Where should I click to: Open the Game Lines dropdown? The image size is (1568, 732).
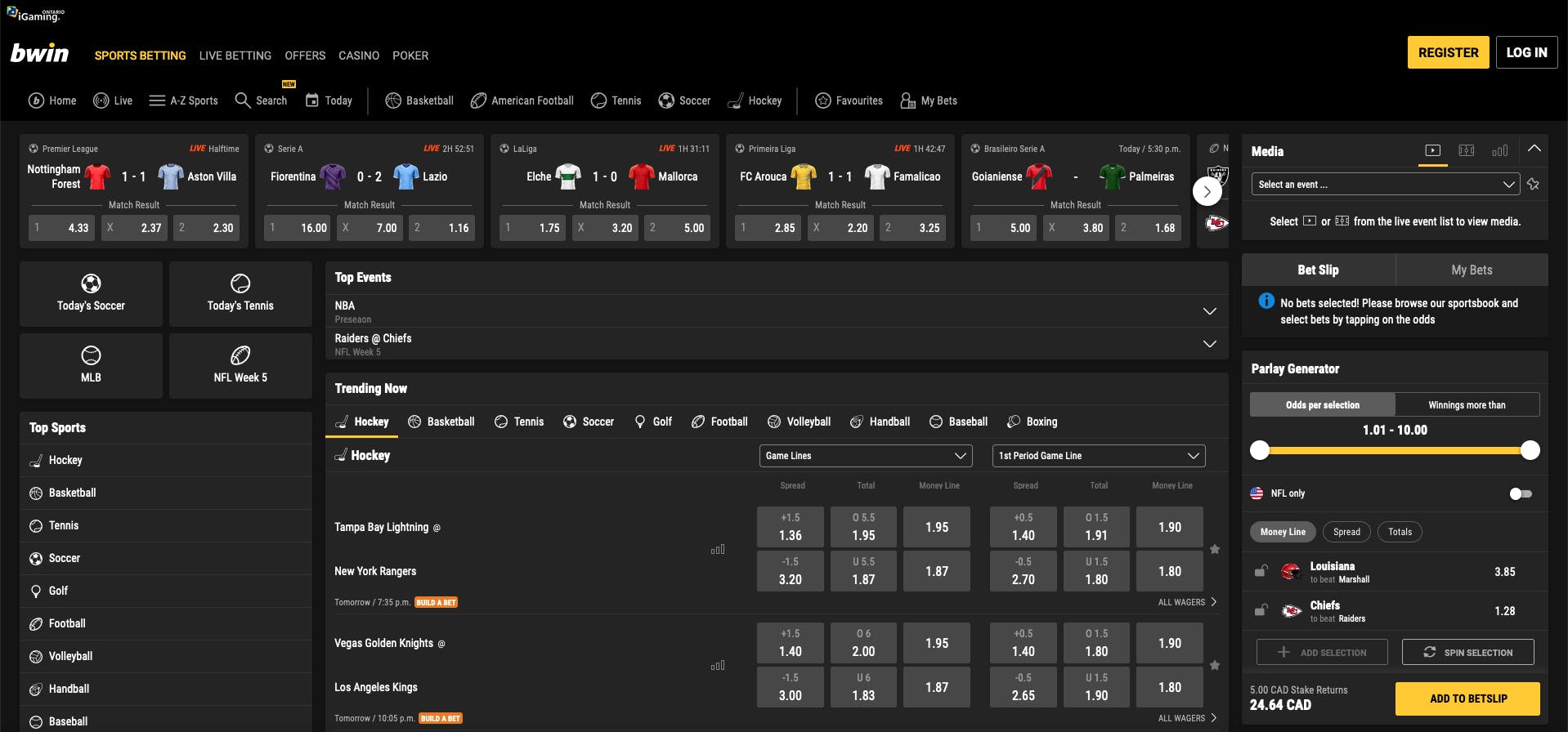coord(866,456)
